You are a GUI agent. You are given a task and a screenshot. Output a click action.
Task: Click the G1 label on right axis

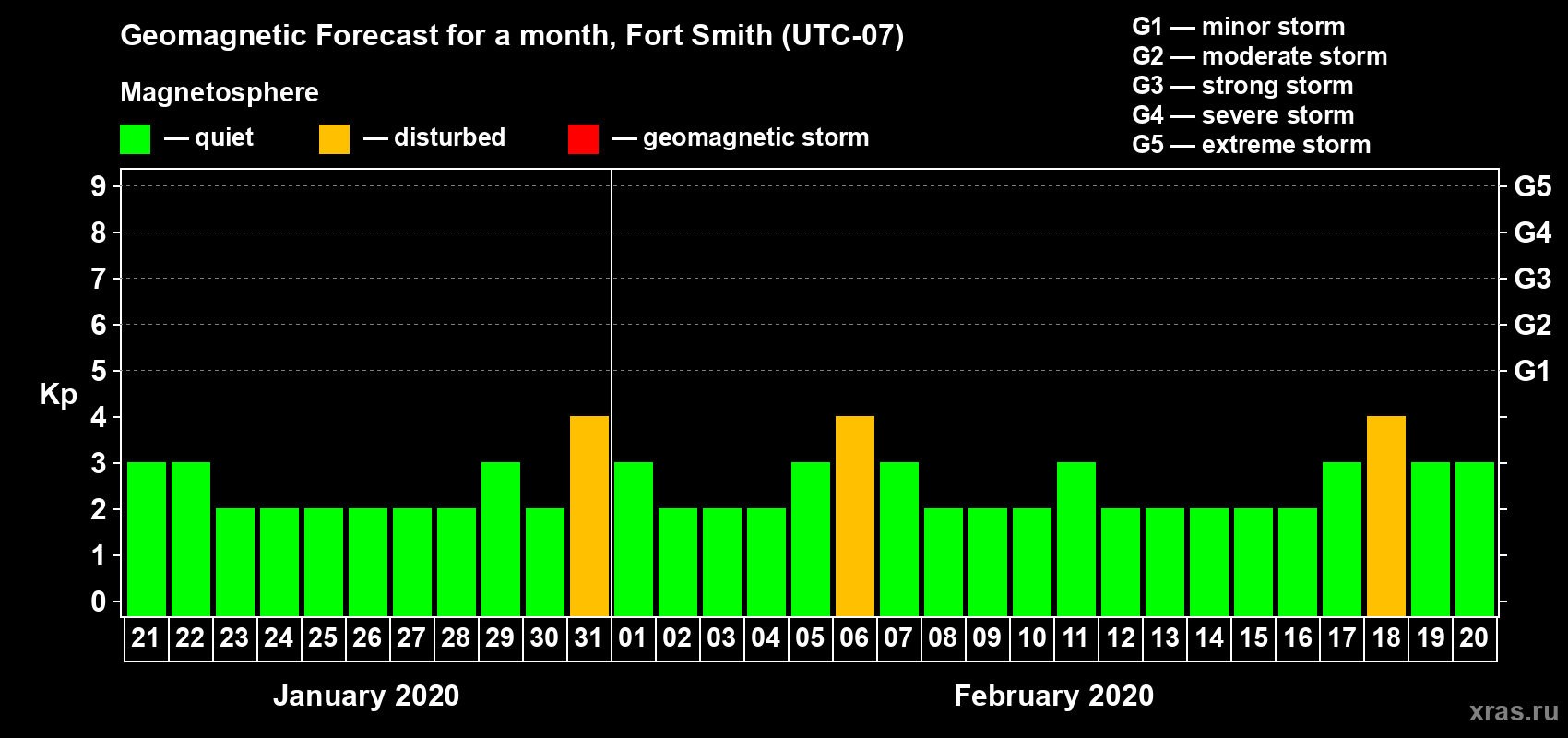[x=1533, y=371]
